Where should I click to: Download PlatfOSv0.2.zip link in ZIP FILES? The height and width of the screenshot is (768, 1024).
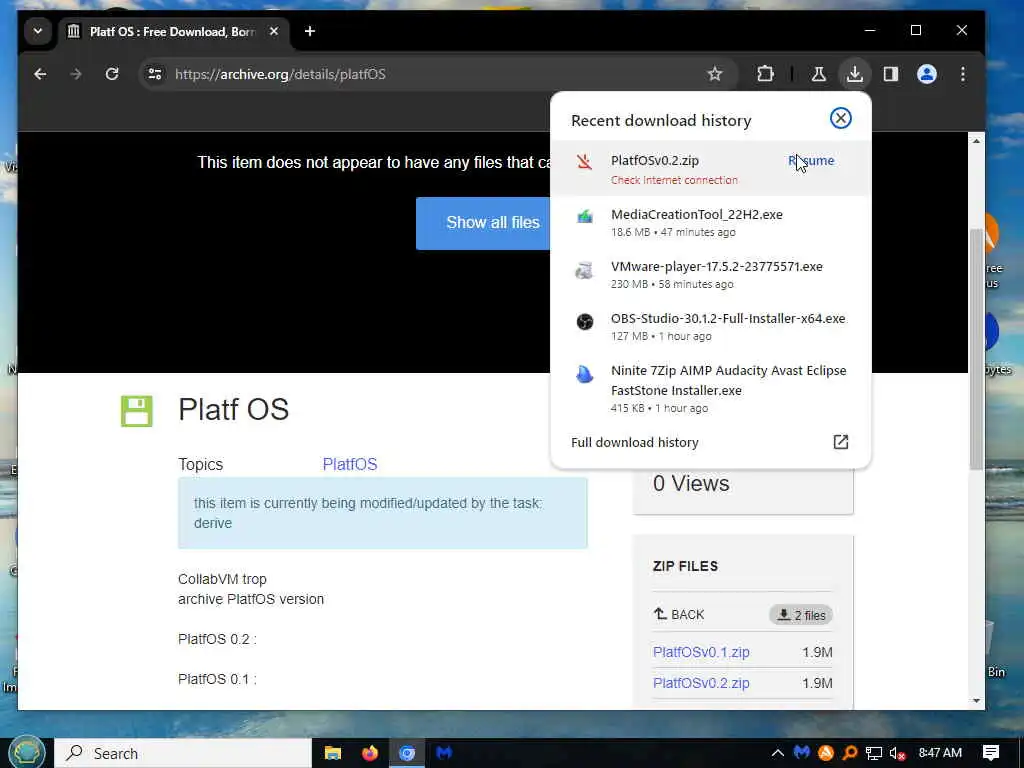[x=701, y=683]
